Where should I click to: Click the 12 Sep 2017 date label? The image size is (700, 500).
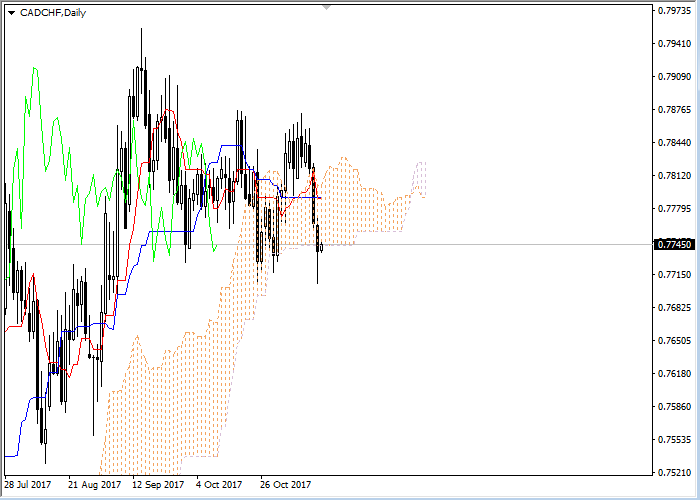pos(158,484)
